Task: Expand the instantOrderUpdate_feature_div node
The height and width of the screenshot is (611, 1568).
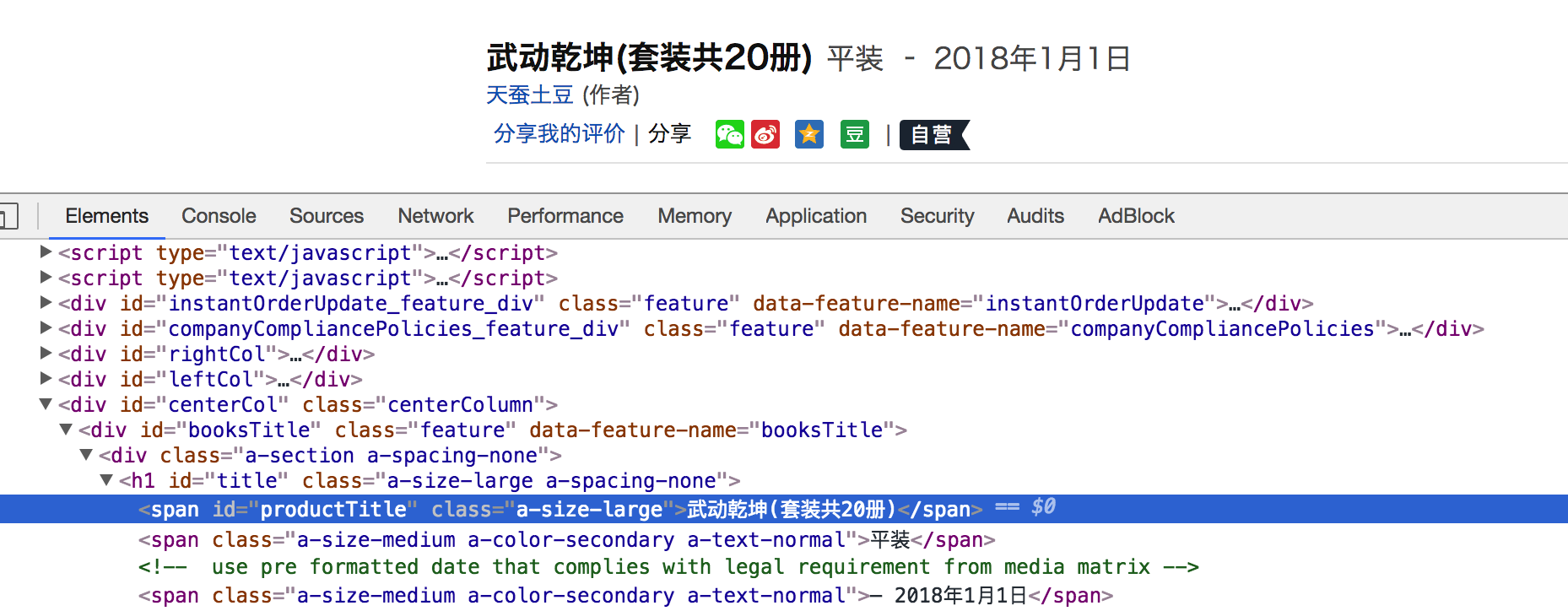Action: pyautogui.click(x=46, y=302)
